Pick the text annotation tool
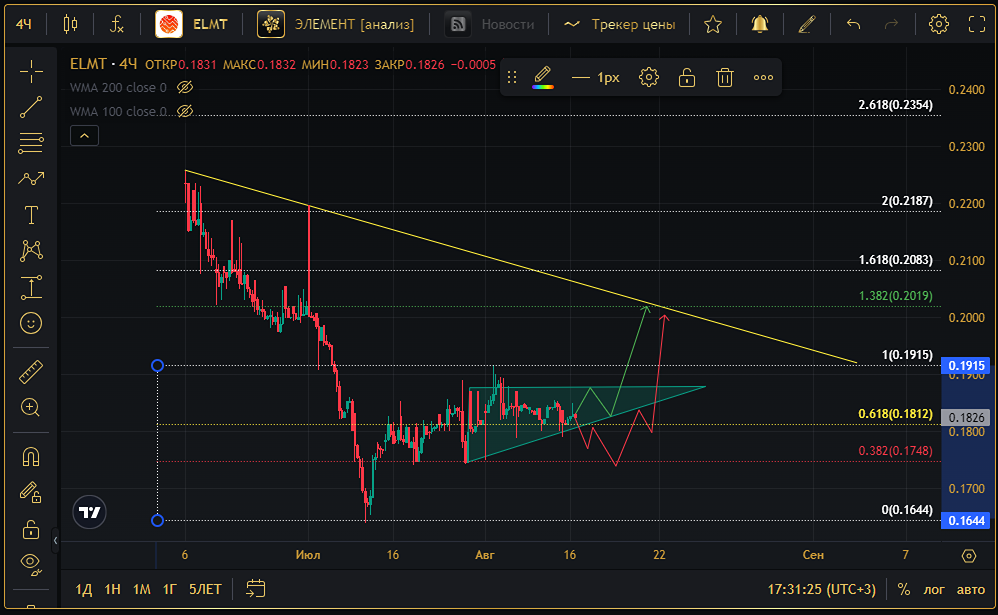 pyautogui.click(x=31, y=215)
